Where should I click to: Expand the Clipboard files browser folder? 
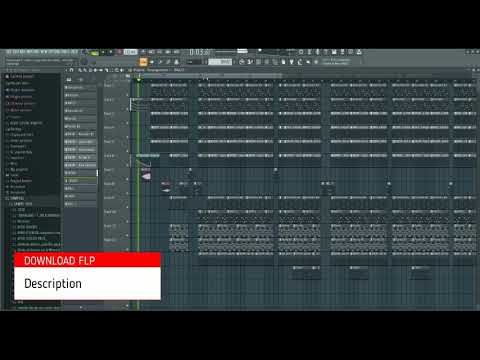[21, 135]
